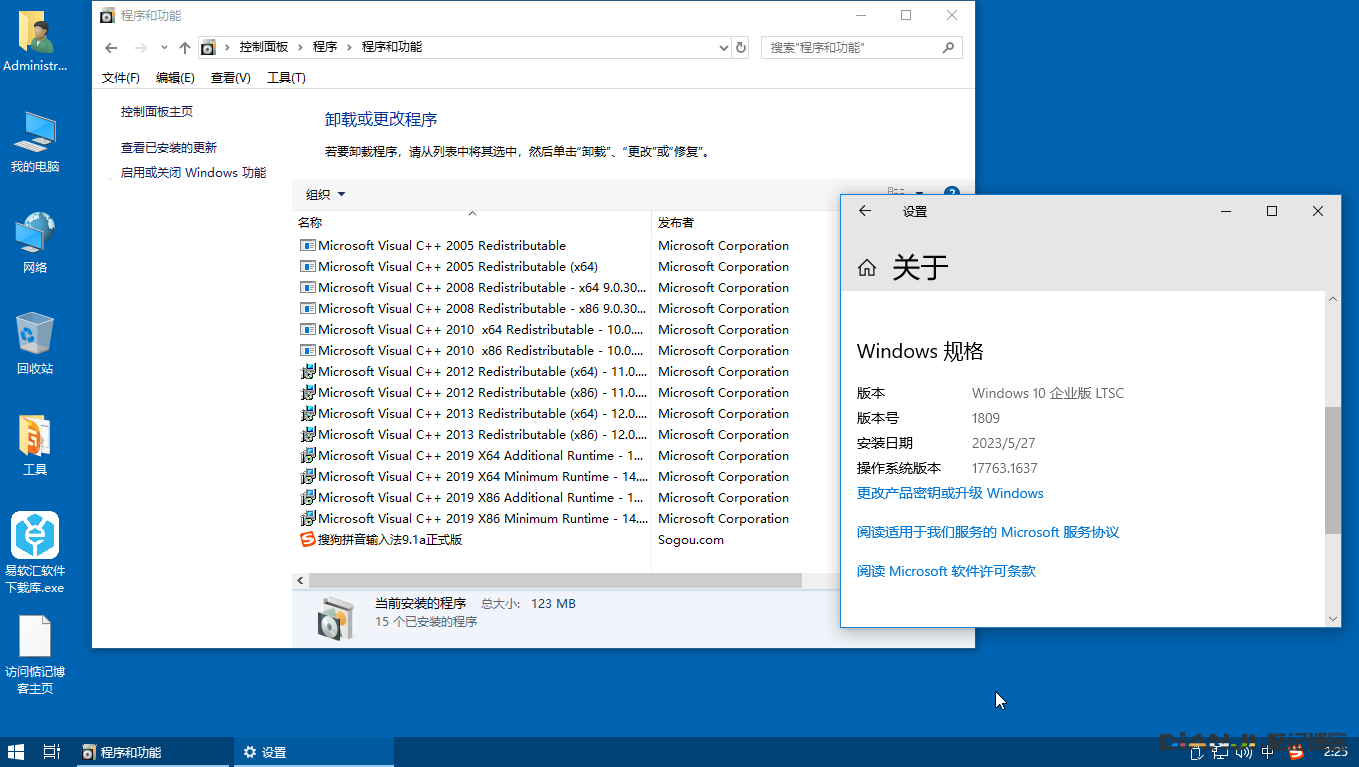Expand chevron after 程序 in breadcrumb
Screen dimensions: 1359x767
pos(350,47)
